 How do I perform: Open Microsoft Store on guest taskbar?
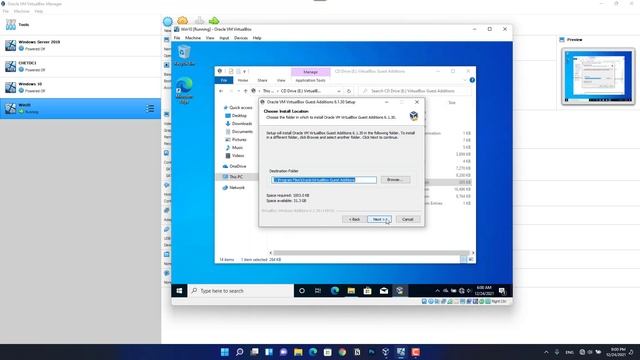point(367,291)
